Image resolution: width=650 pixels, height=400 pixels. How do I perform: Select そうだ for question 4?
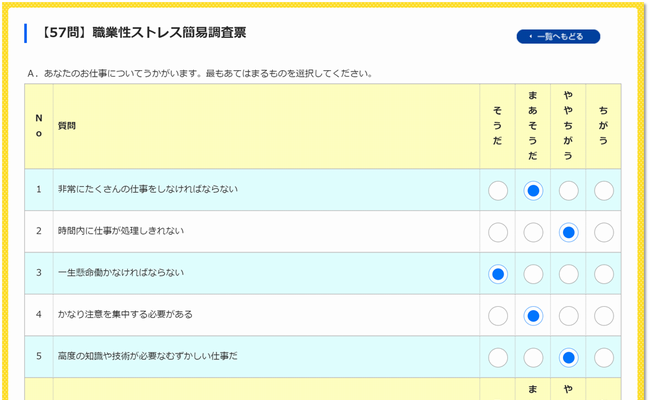tap(498, 315)
